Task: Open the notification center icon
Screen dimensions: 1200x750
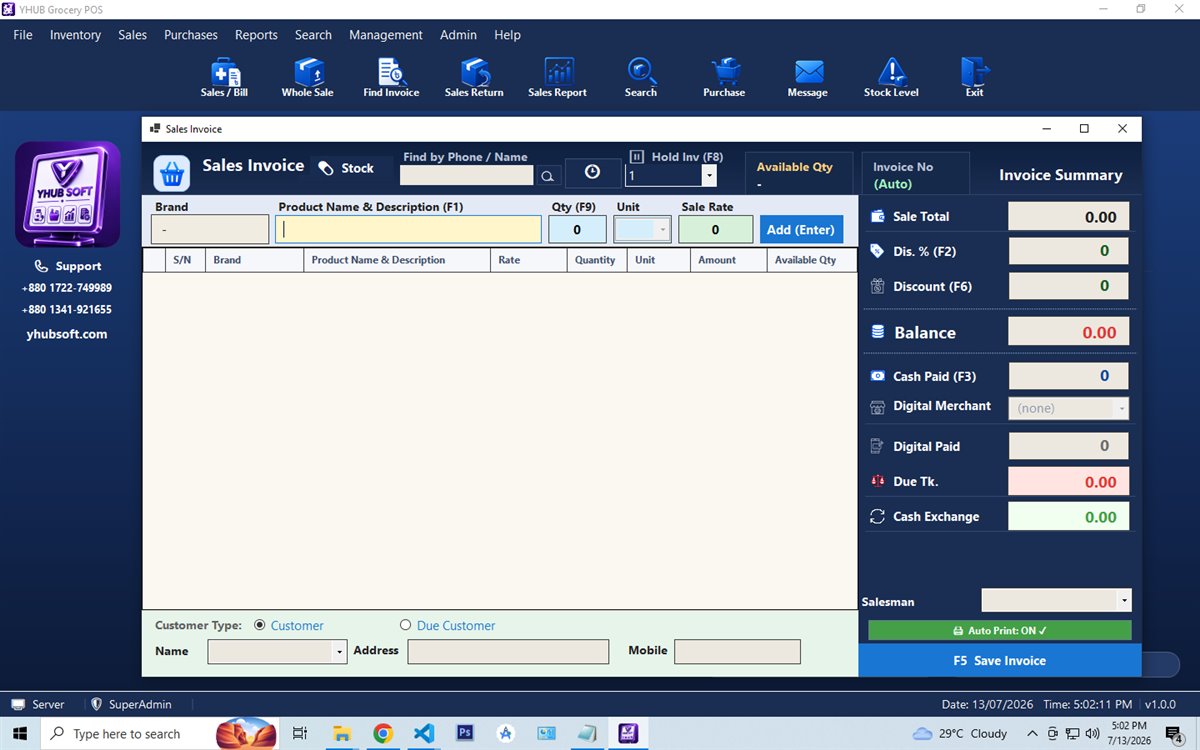Action: [x=1175, y=734]
